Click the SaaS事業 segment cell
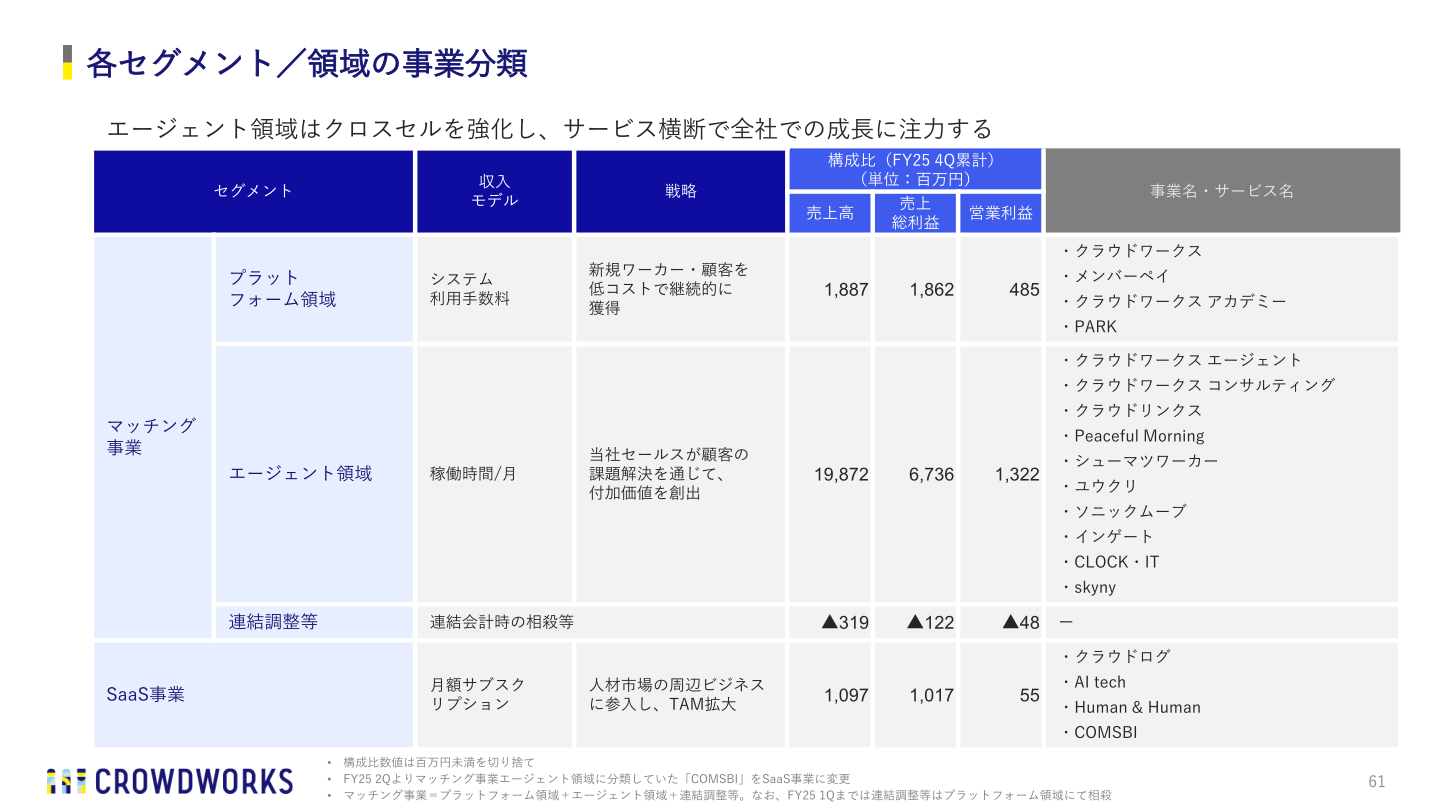 [253, 694]
